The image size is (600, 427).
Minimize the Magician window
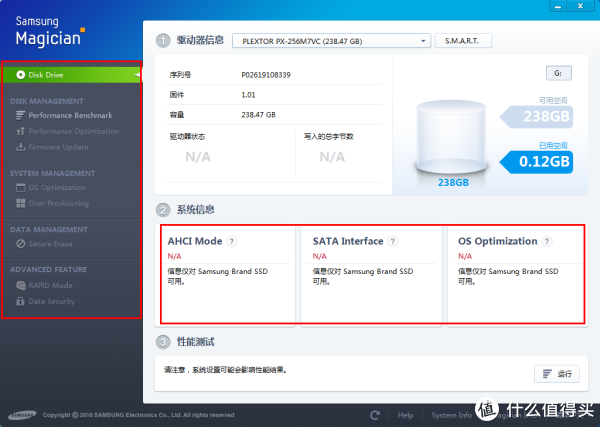coord(559,6)
